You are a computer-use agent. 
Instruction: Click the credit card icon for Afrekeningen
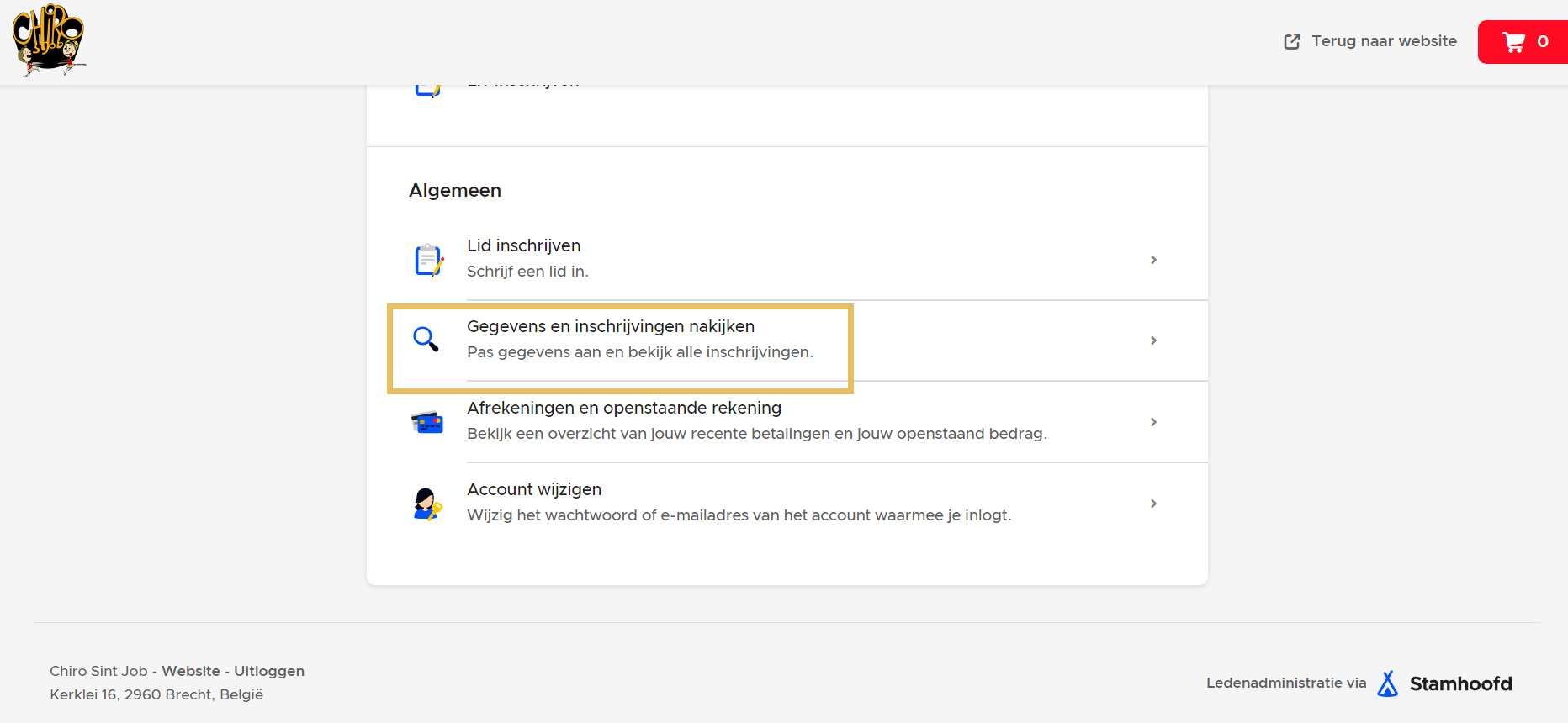427,422
